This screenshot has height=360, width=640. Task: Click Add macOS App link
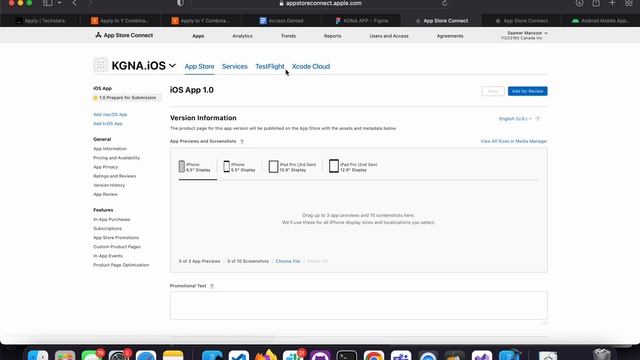coord(110,115)
